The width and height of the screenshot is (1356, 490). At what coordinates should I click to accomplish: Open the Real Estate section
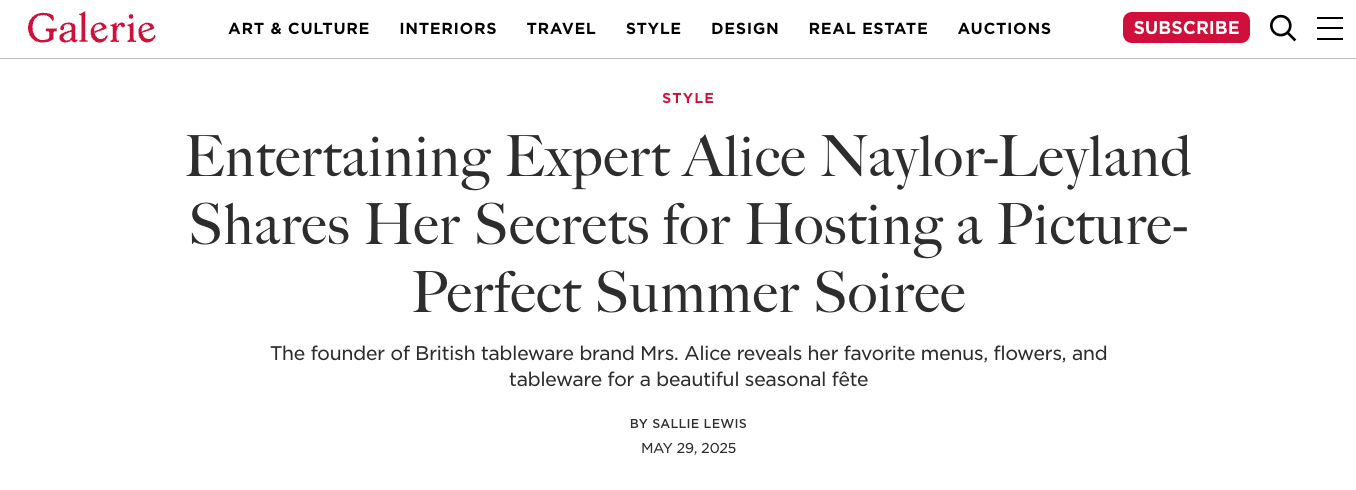pos(868,29)
